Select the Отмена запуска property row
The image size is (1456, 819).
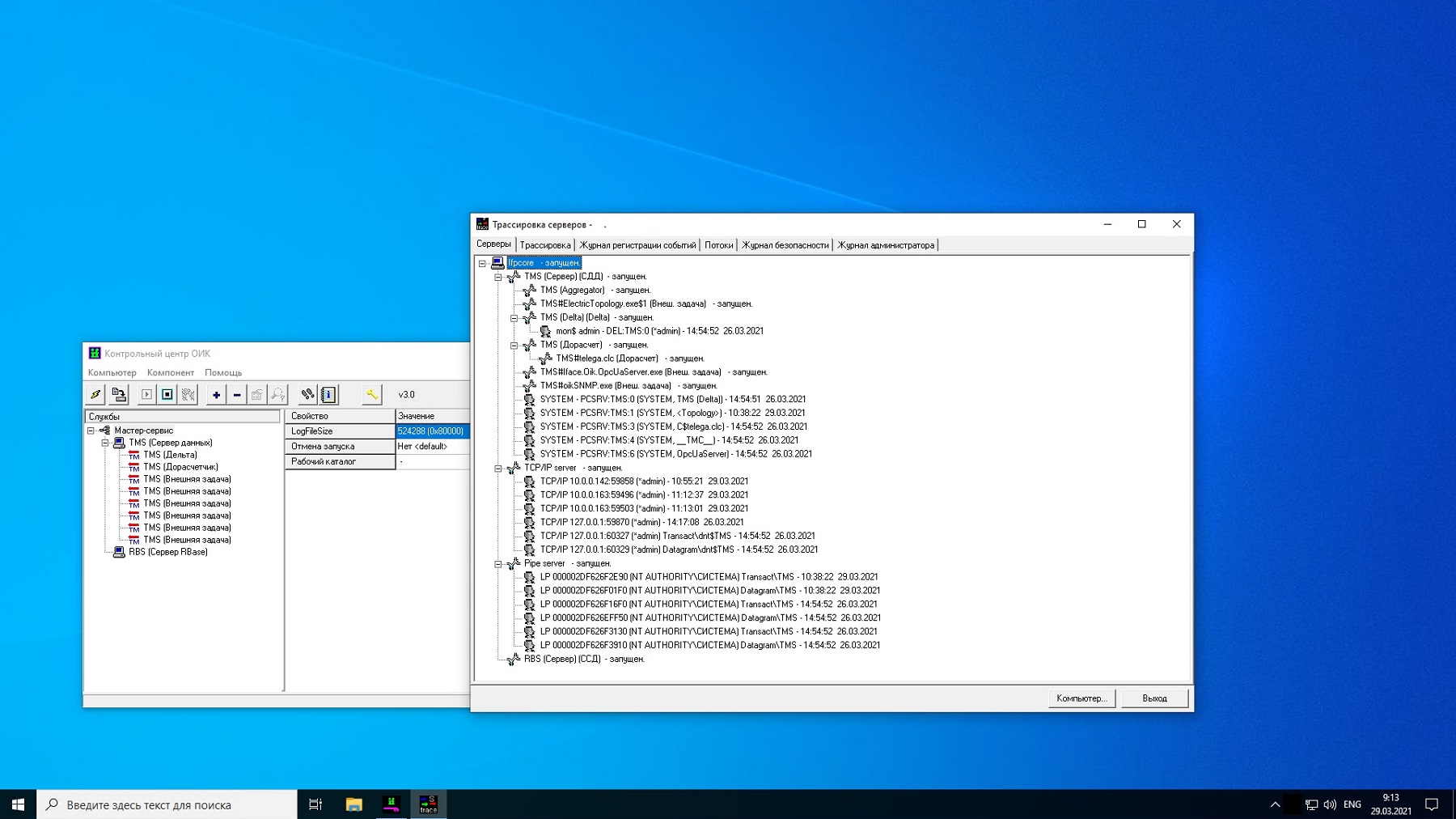323,447
